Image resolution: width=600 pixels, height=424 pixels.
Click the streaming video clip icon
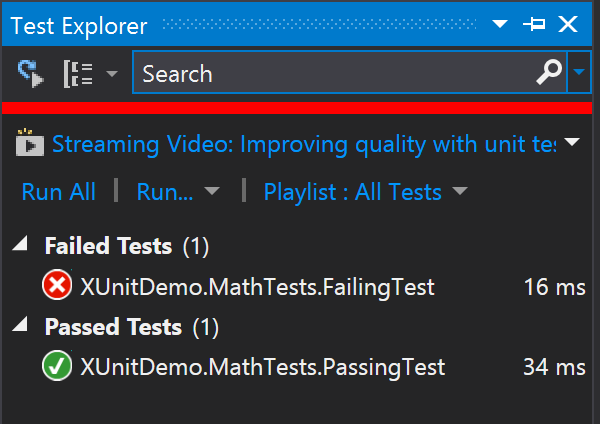30,142
